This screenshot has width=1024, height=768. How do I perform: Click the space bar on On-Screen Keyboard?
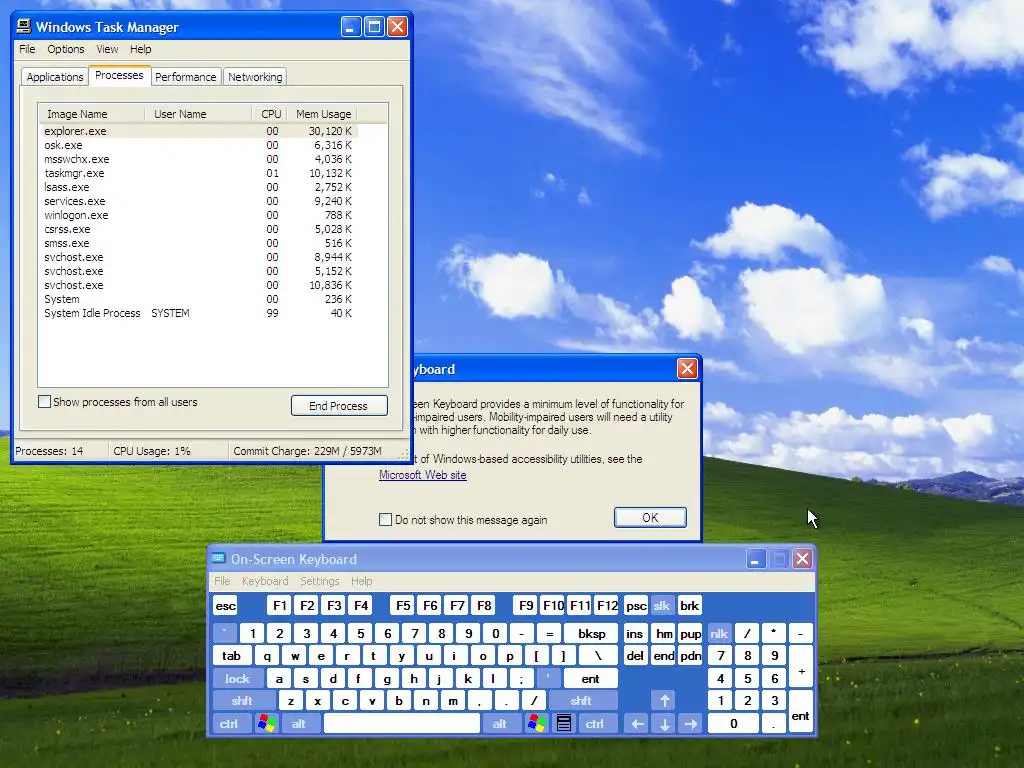(x=402, y=724)
